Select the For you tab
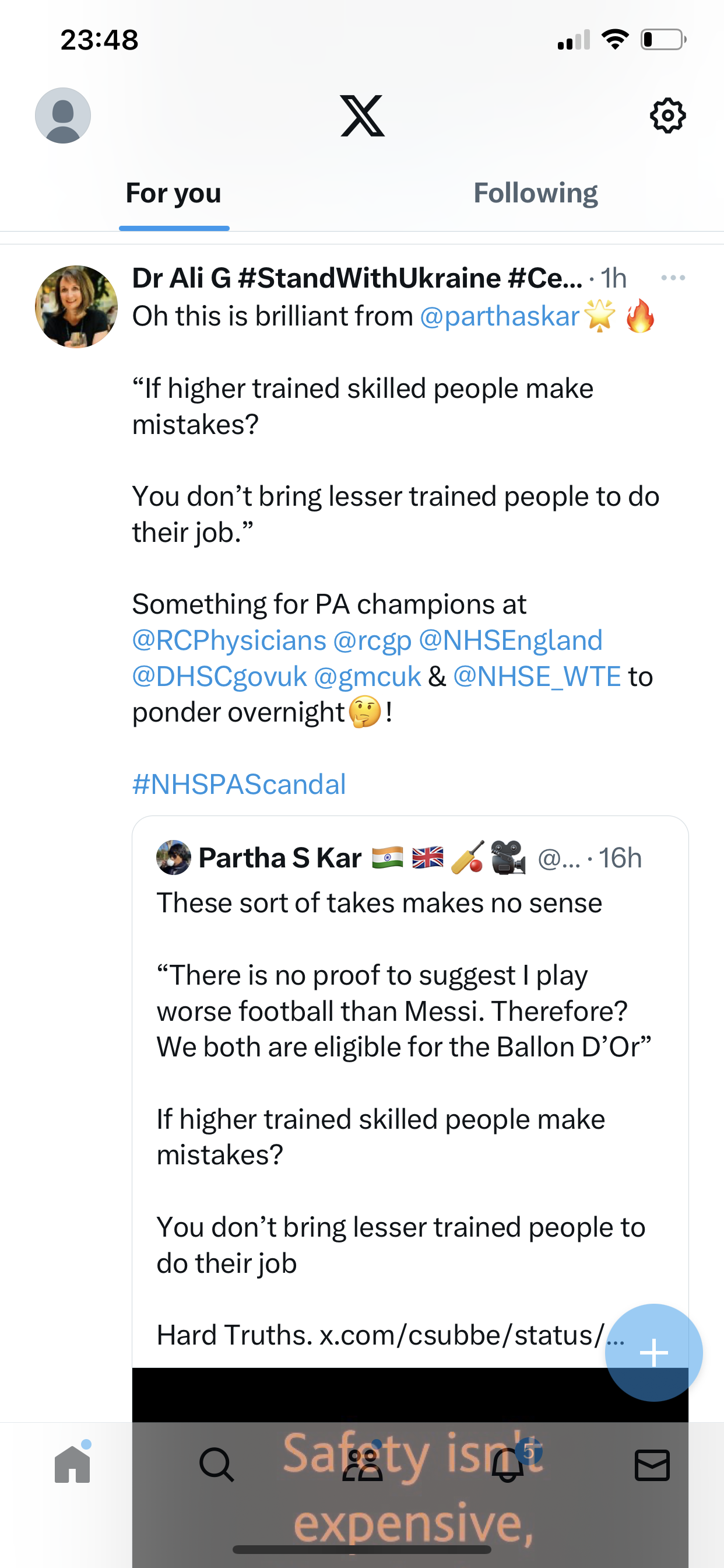 (x=173, y=193)
